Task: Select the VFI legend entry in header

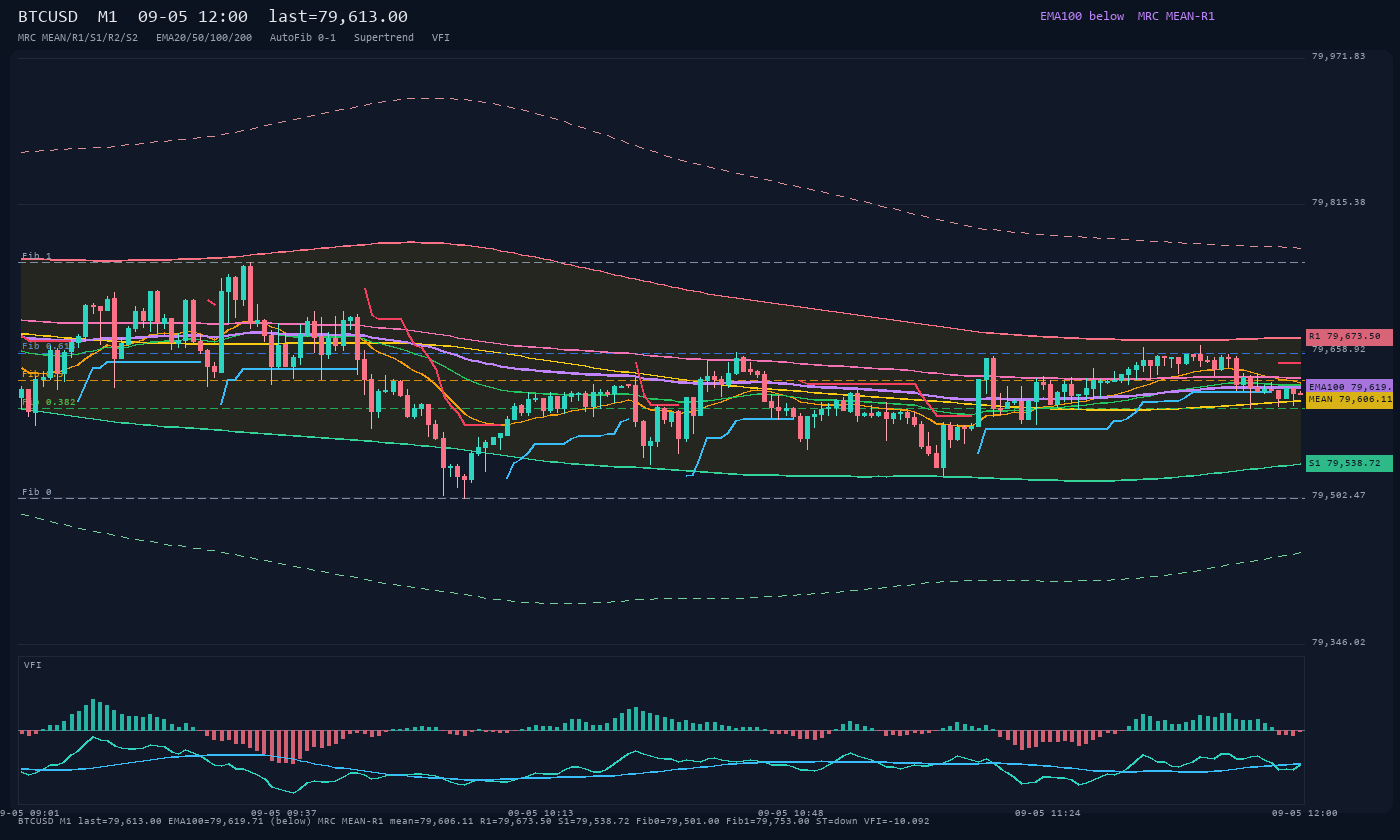Action: tap(441, 38)
